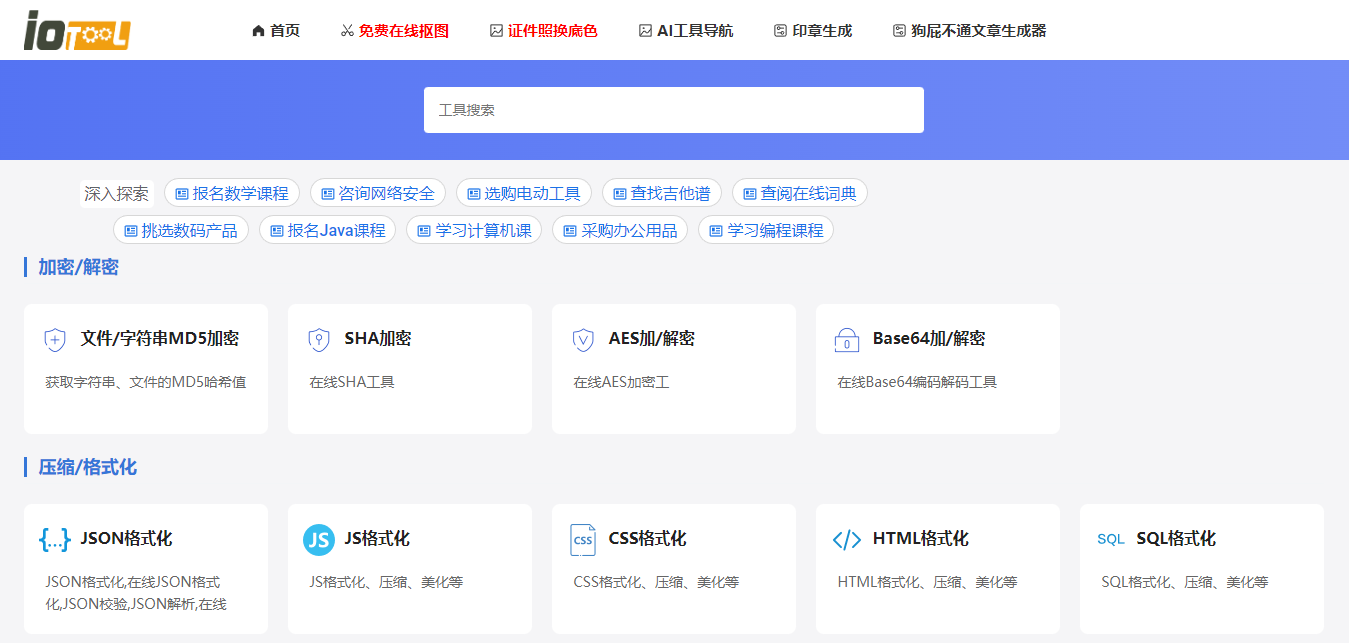Click the SQL icon
Viewport: 1349px width, 643px height.
point(1111,539)
